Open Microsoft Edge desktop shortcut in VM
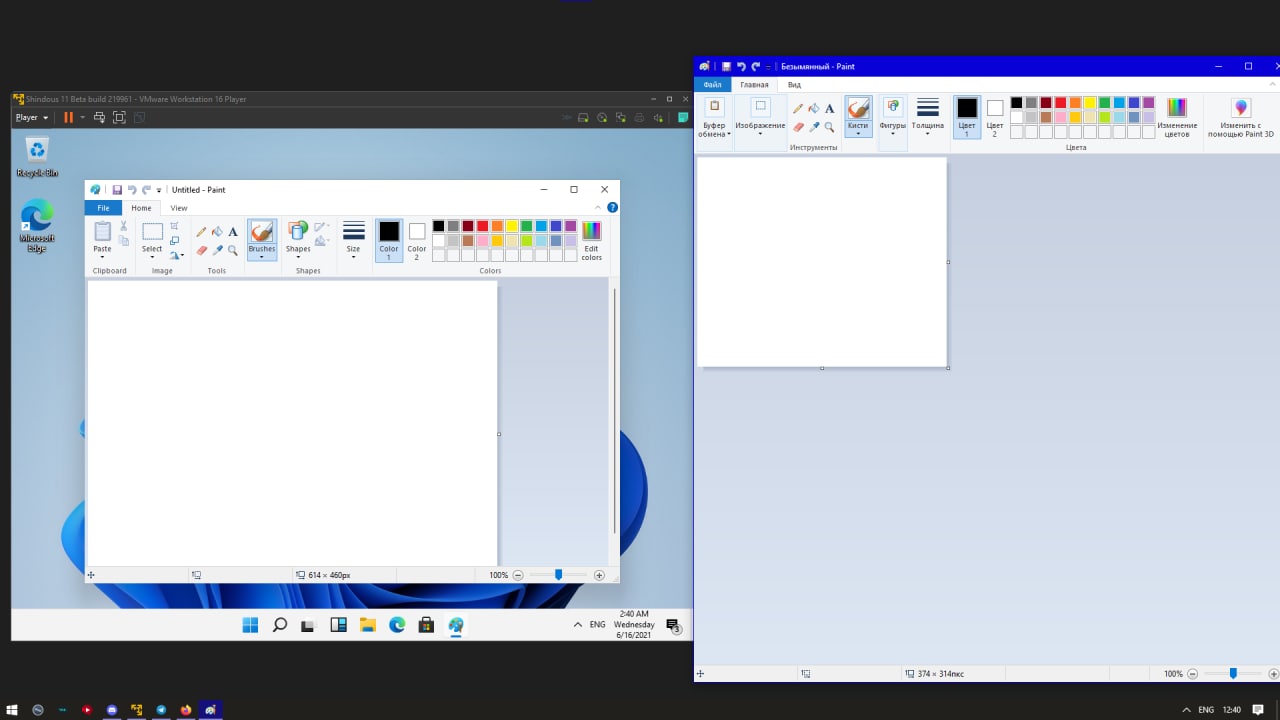Viewport: 1280px width, 720px height. [x=37, y=225]
